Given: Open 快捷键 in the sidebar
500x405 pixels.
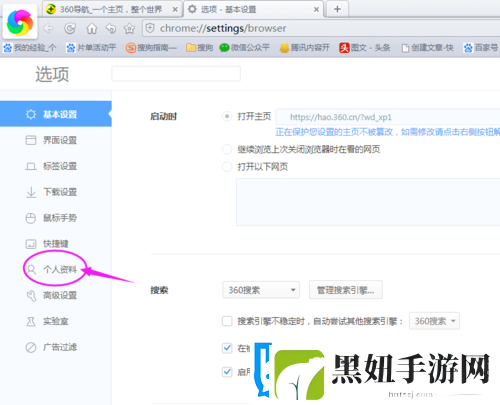Looking at the screenshot, I should point(56,244).
